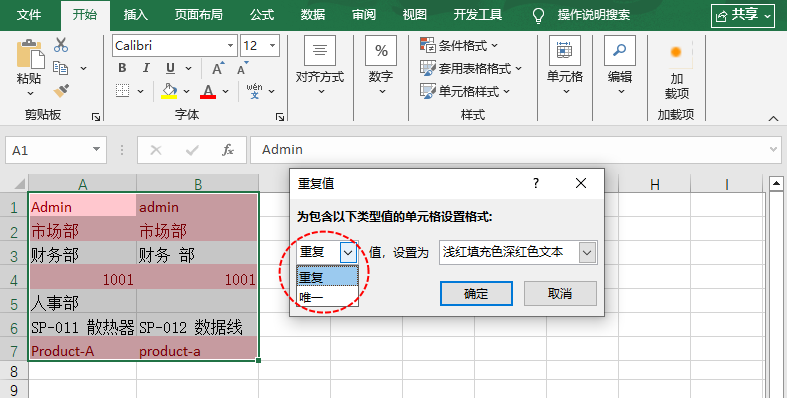The width and height of the screenshot is (787, 398).
Task: Click the Paste clipboard icon
Action: (x=30, y=54)
